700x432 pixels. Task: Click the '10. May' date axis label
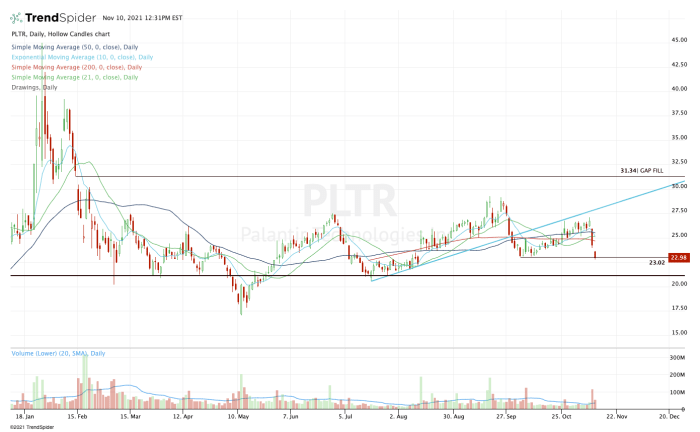(238, 417)
